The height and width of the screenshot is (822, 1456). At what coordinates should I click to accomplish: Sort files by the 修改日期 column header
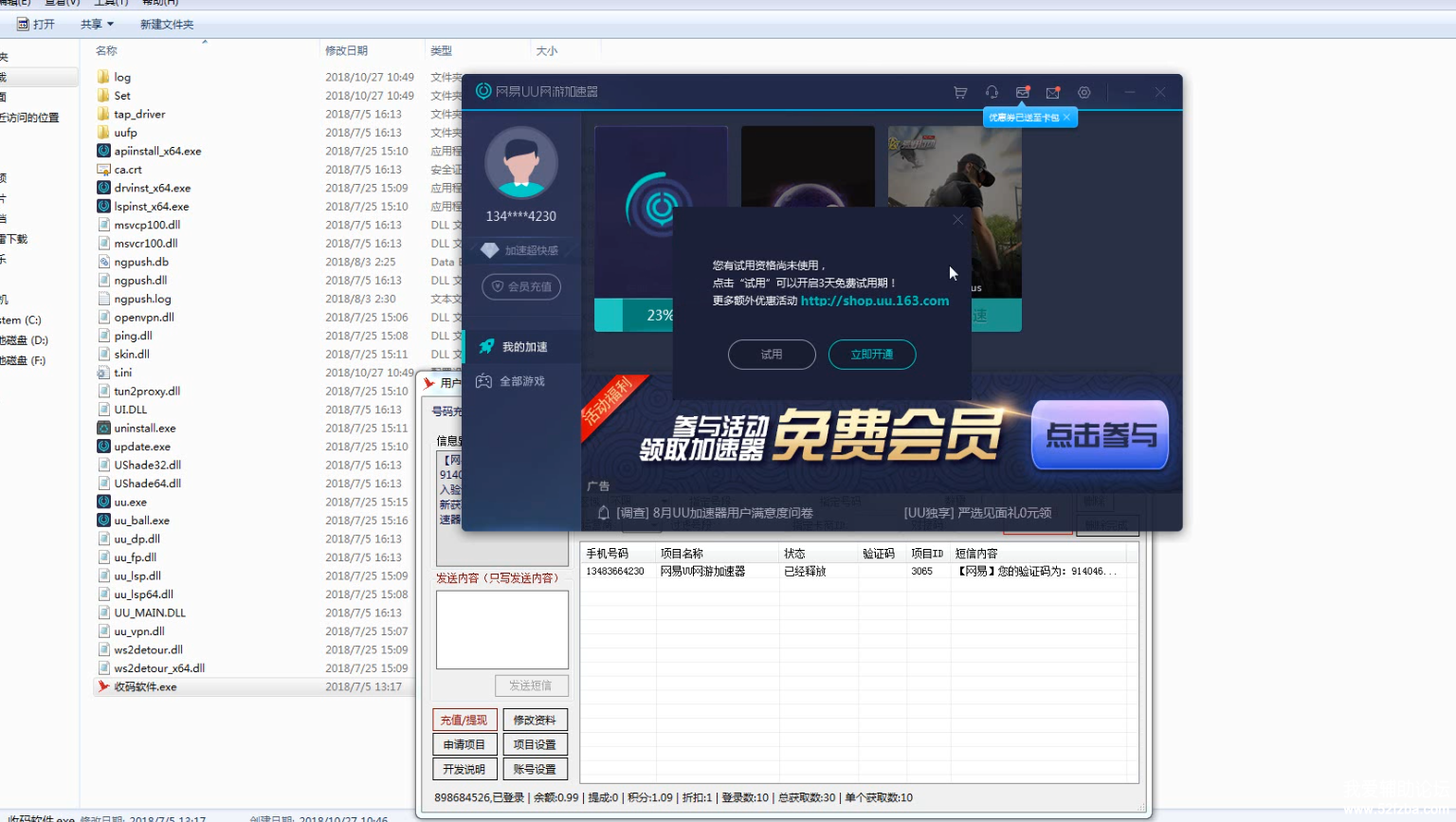347,51
